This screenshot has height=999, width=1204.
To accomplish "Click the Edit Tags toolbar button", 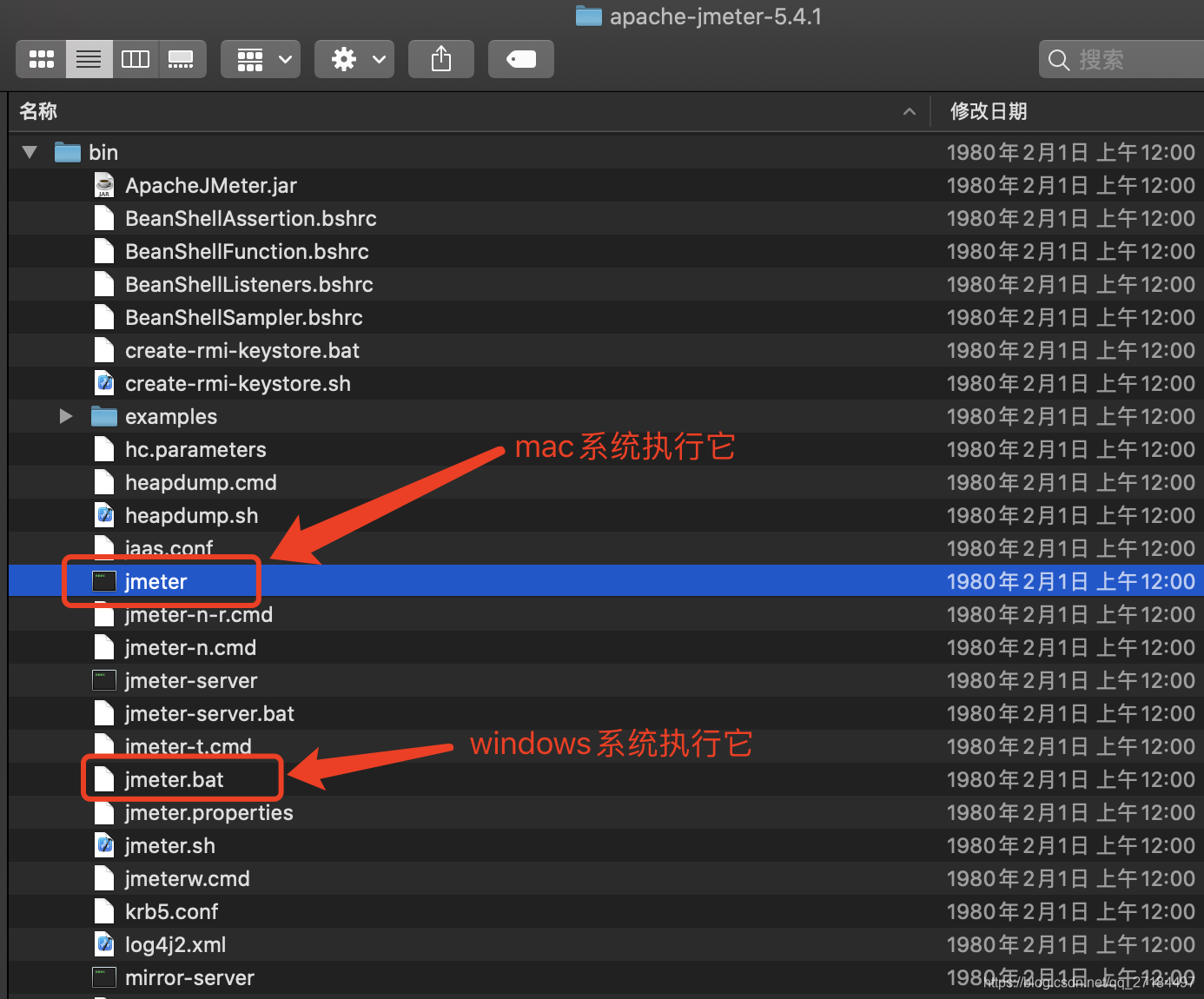I will (x=521, y=59).
